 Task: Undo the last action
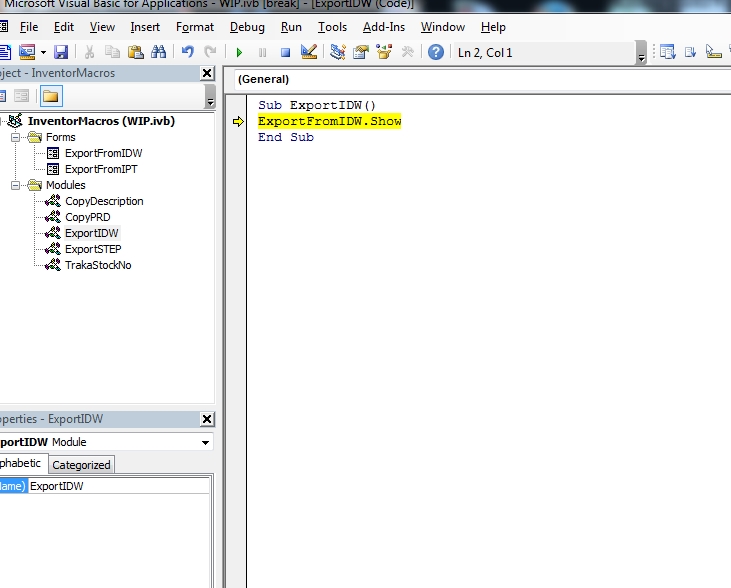[x=188, y=52]
